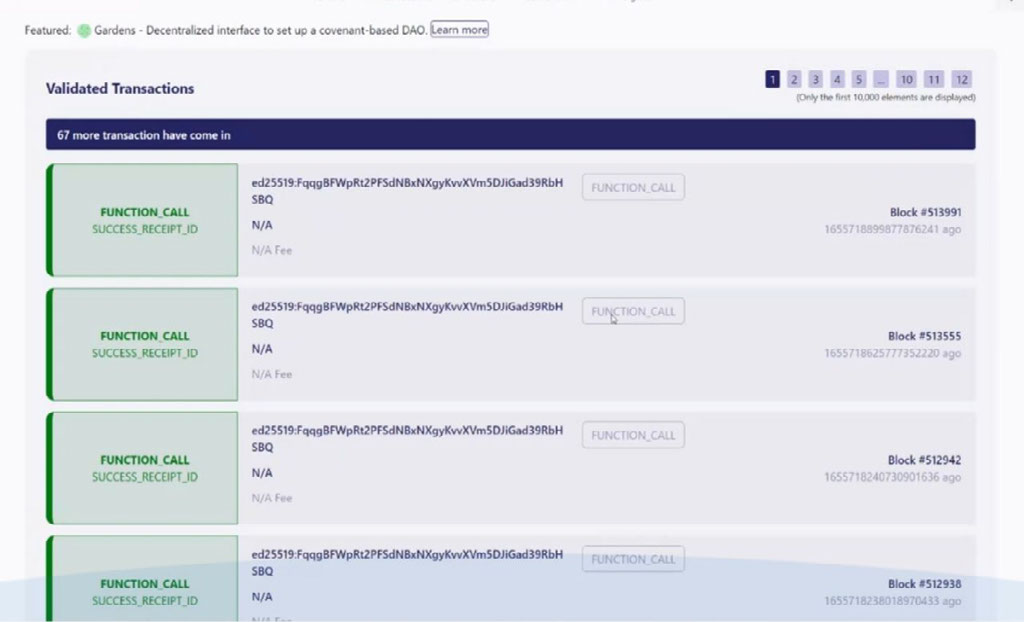1024x622 pixels.
Task: Open the Learn more link
Action: [460, 30]
